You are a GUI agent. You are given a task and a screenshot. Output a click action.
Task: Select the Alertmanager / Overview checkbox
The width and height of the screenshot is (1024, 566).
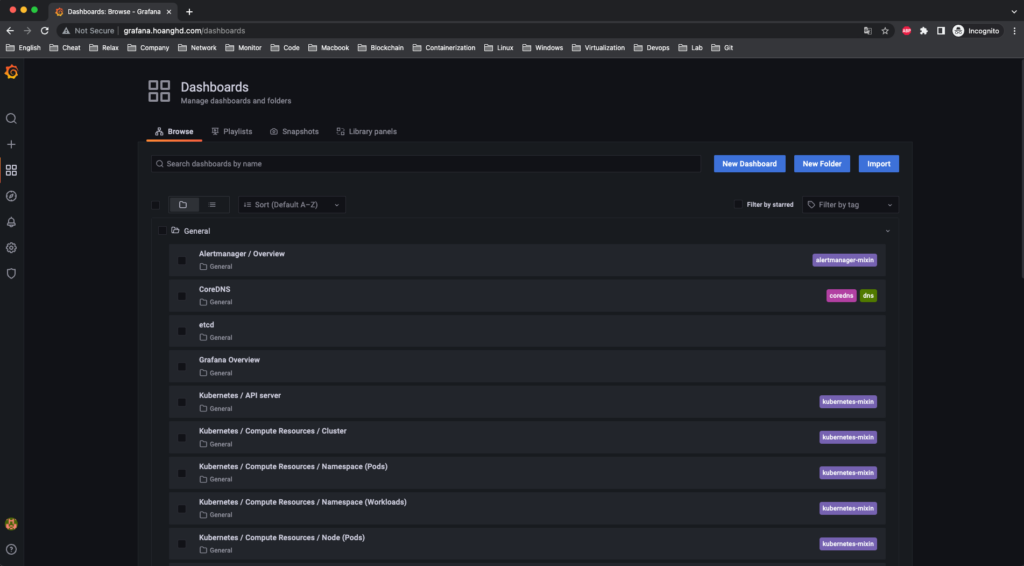click(182, 260)
